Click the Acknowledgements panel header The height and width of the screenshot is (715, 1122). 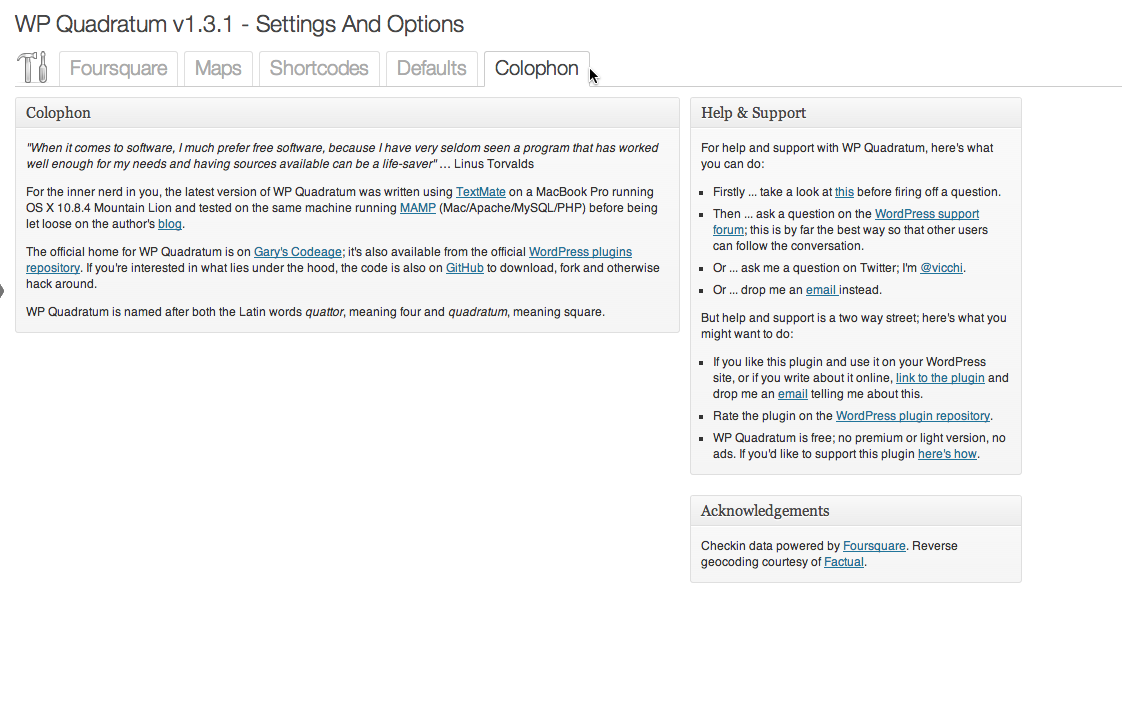(x=856, y=511)
